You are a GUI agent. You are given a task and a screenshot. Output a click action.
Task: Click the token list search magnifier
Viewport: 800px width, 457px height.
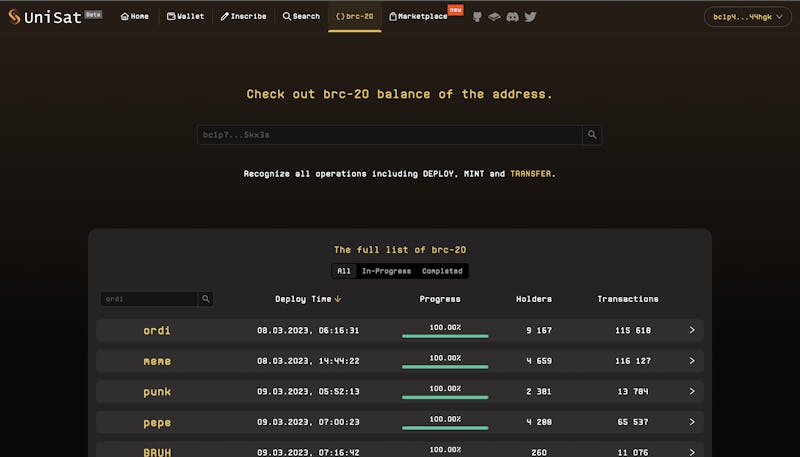[x=206, y=299]
